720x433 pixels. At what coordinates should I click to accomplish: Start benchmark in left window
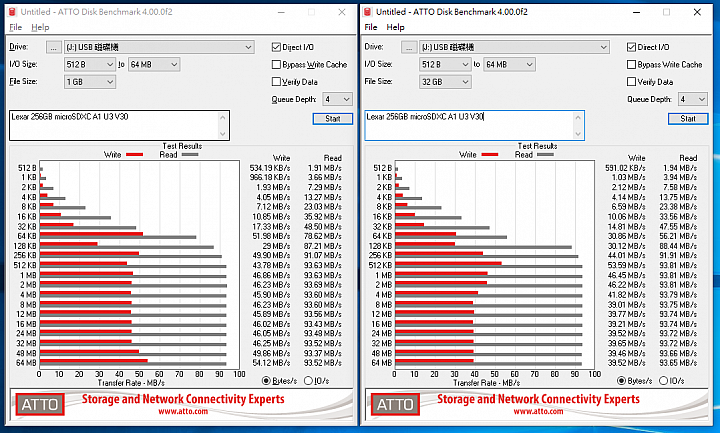click(333, 118)
